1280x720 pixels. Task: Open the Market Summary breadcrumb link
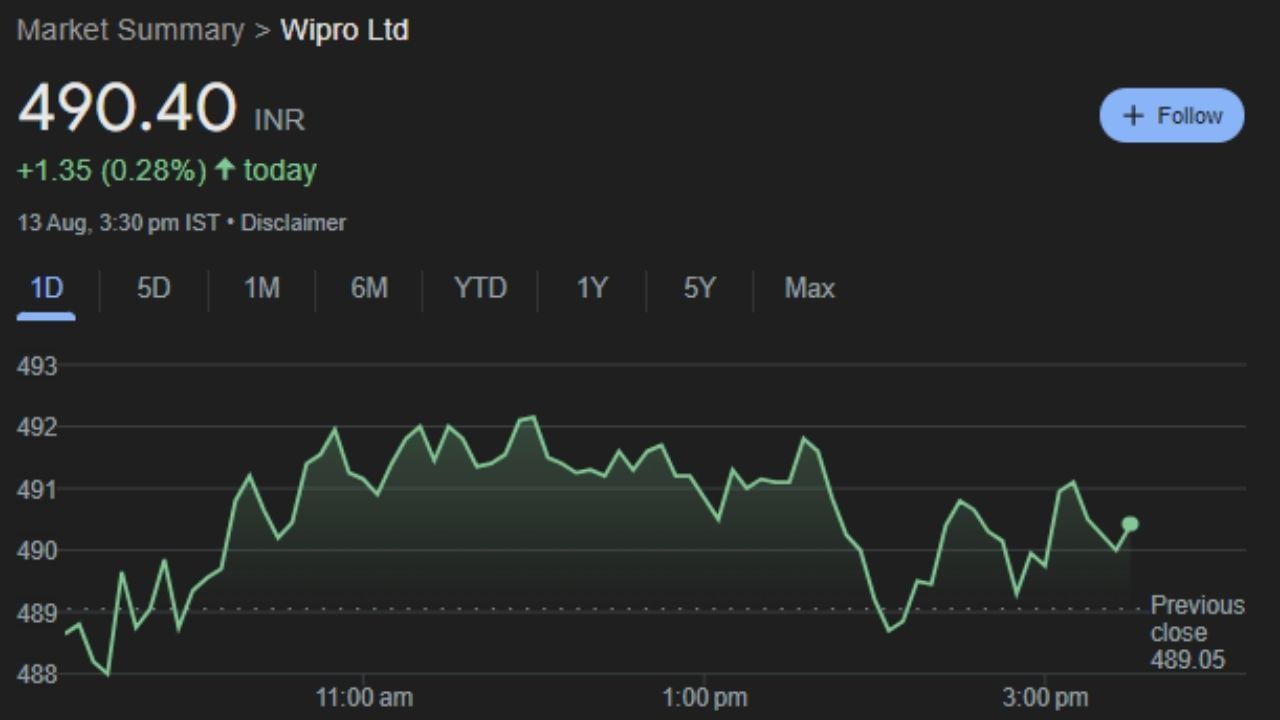pyautogui.click(x=131, y=30)
